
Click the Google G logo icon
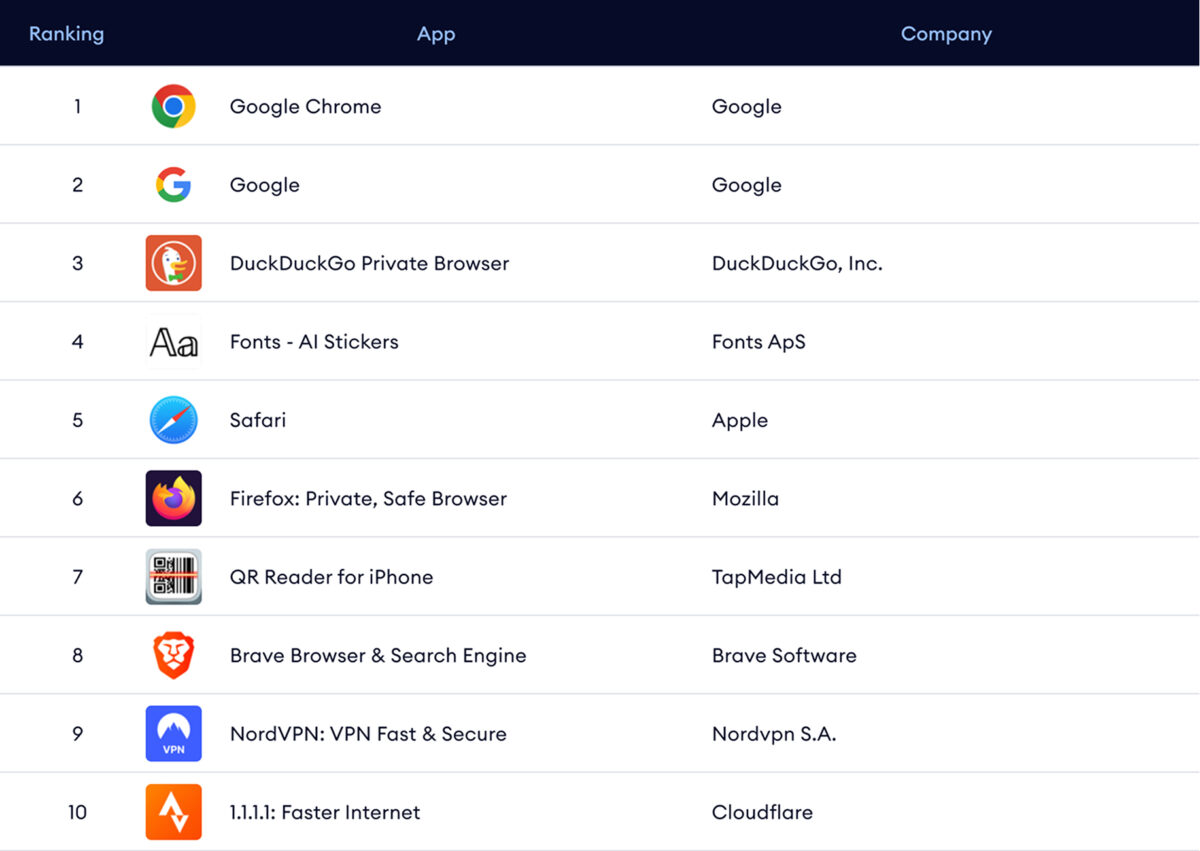pos(173,184)
